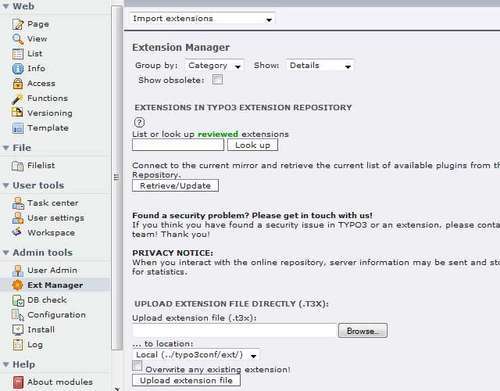
Task: Click the Look up button
Action: 253,145
